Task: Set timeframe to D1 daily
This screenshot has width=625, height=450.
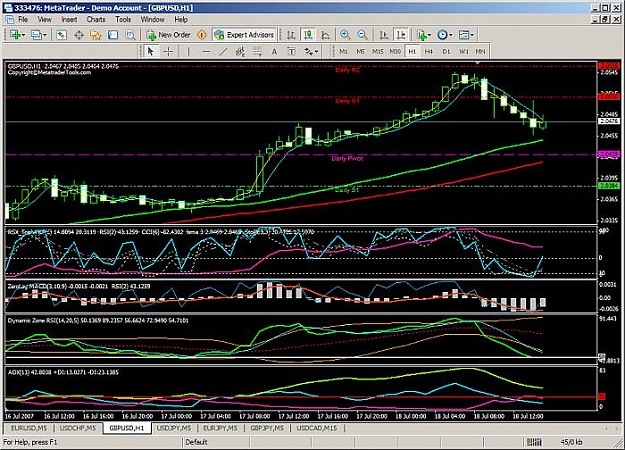Action: point(446,51)
